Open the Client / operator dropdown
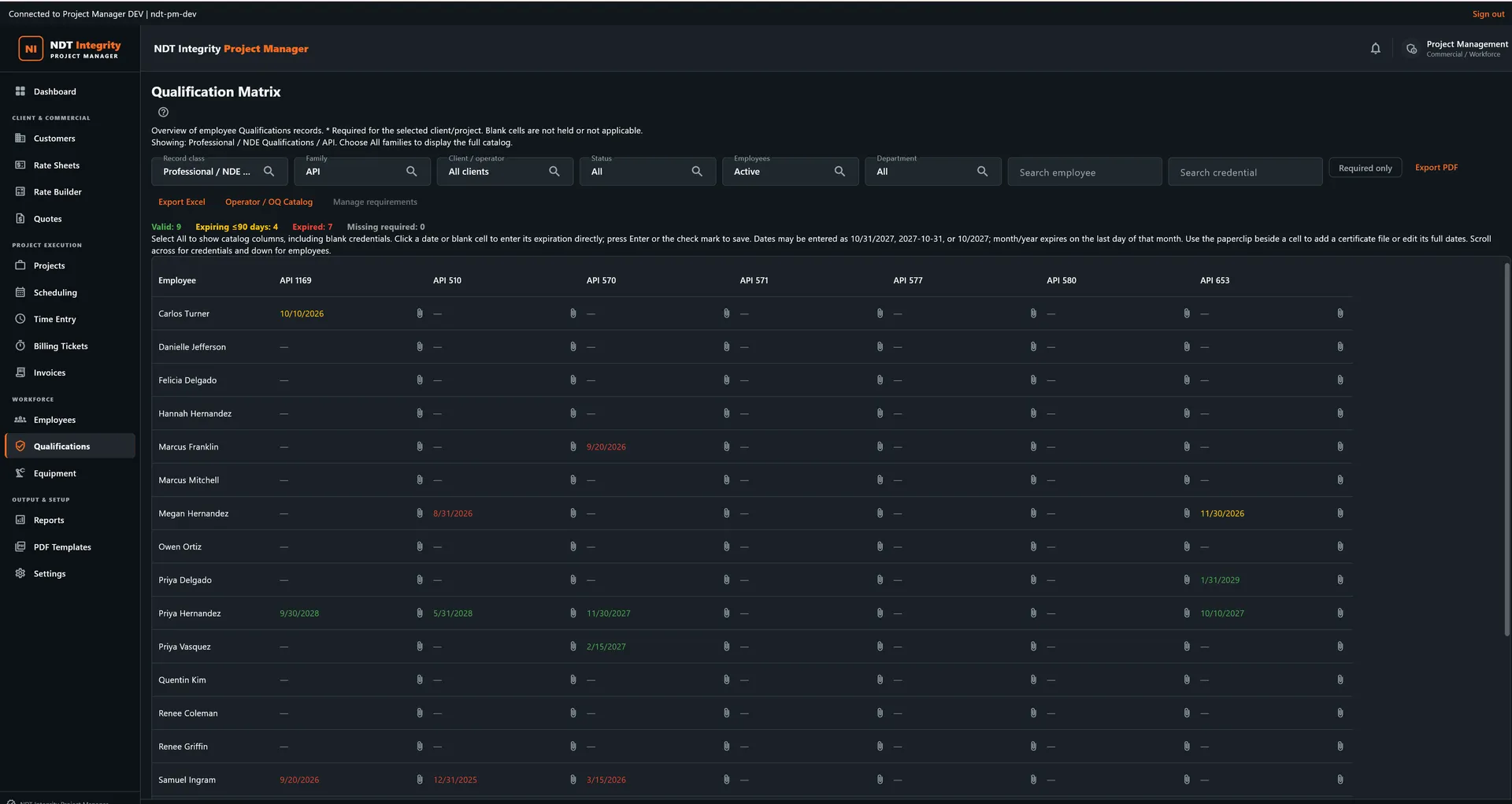The image size is (1512, 804). 505,171
